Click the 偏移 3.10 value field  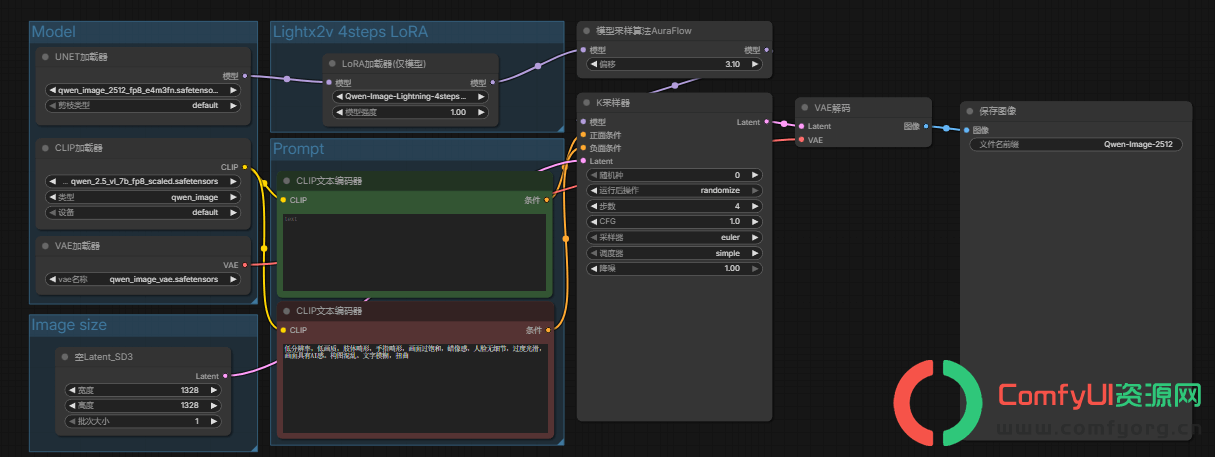pos(675,64)
